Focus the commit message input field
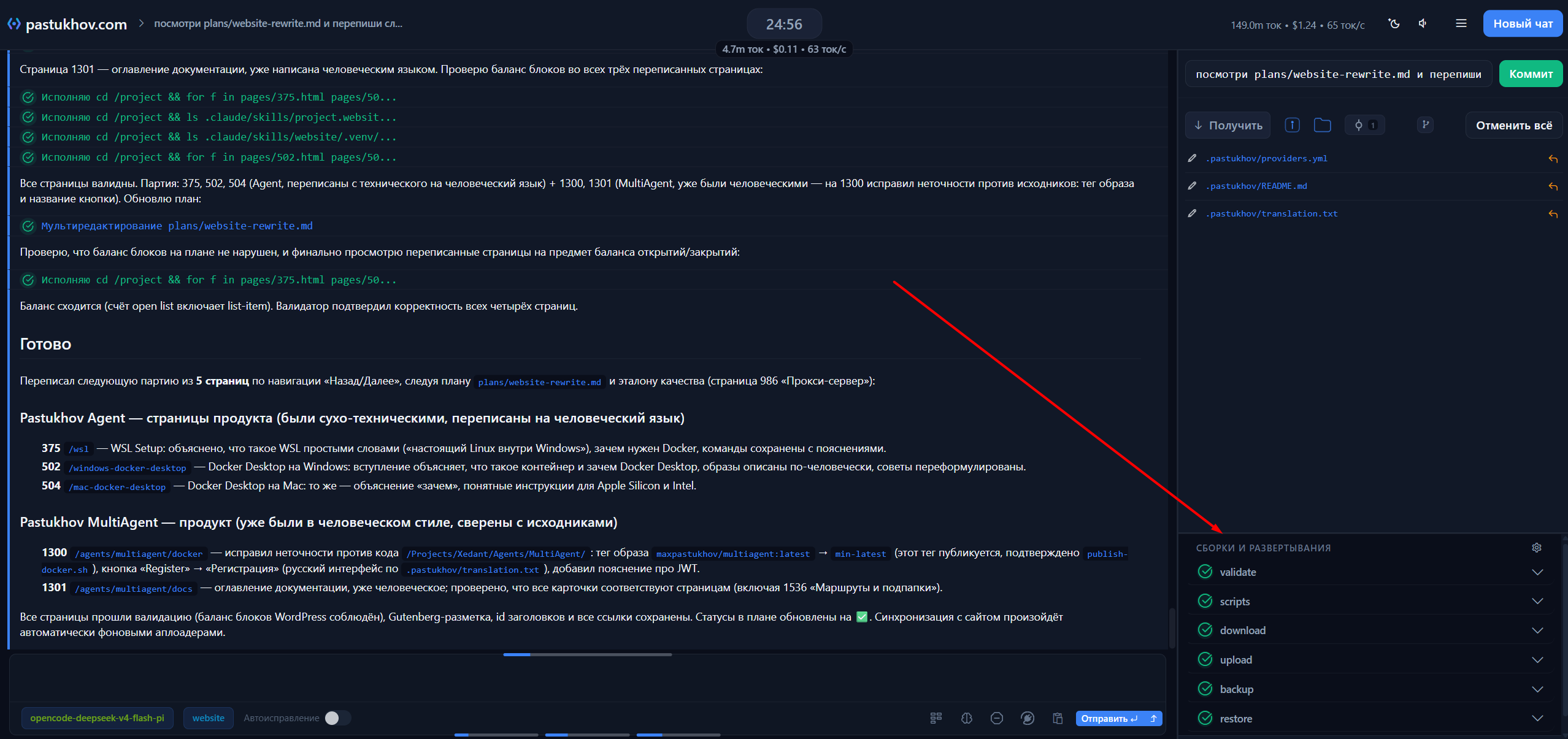Viewport: 1568px width, 739px height. pos(1338,74)
